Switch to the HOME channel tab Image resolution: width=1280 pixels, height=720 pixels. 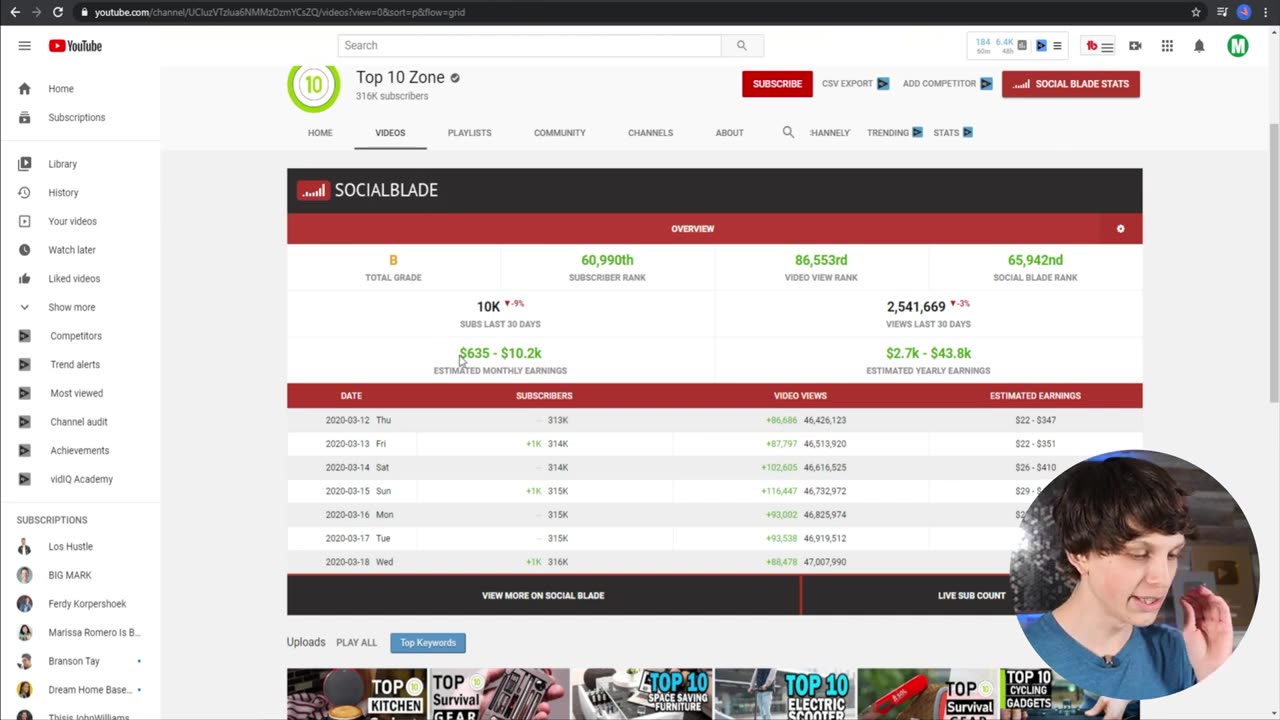[x=320, y=132]
